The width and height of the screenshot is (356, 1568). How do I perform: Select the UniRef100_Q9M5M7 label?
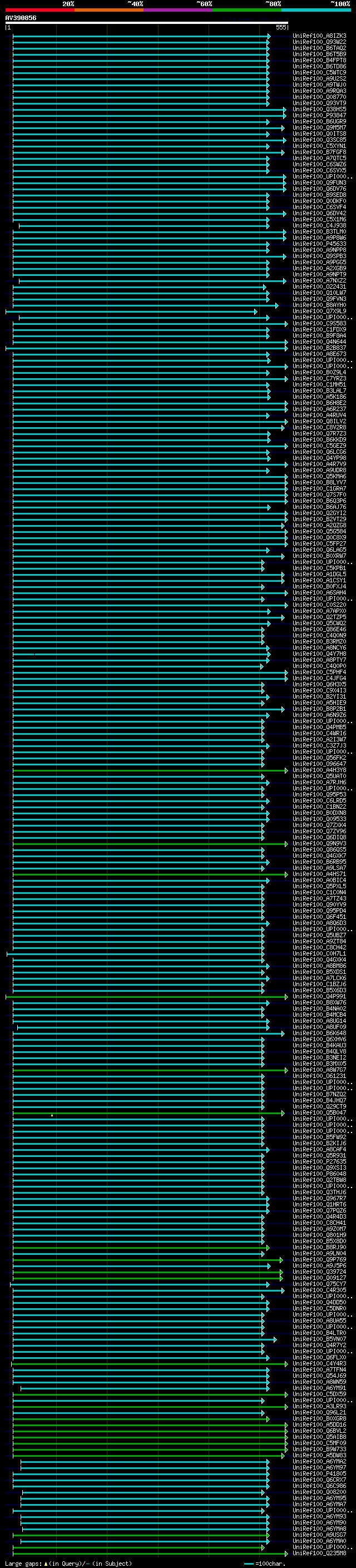319,128
